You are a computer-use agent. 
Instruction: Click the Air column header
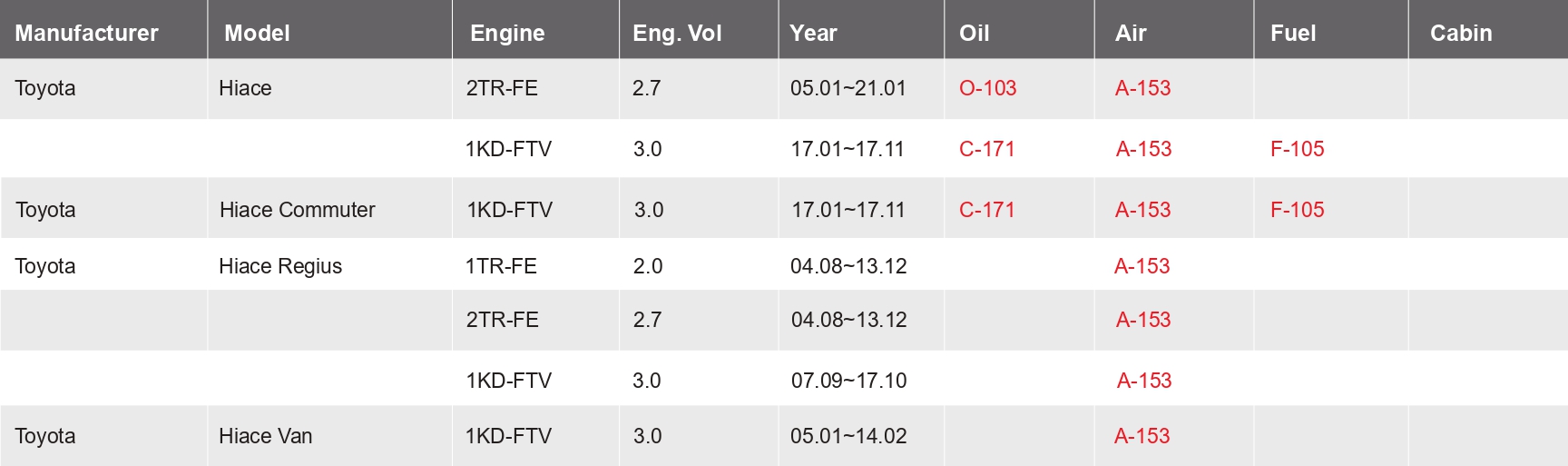(1131, 34)
